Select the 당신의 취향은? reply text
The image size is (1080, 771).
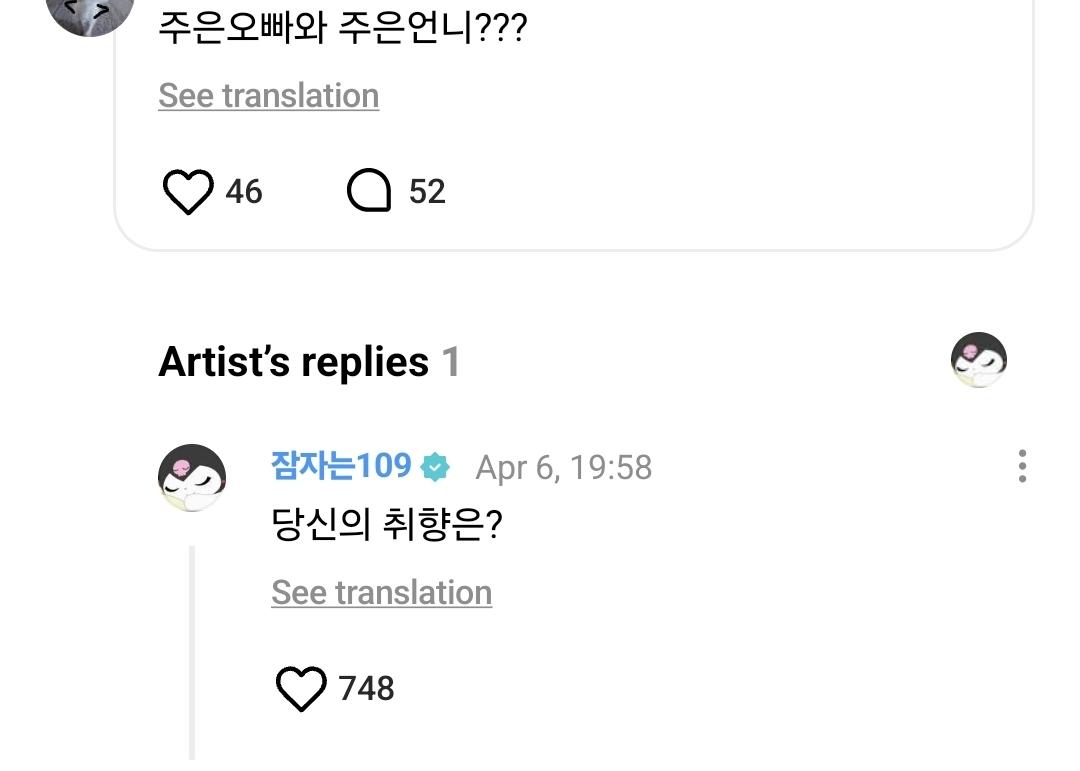click(387, 524)
